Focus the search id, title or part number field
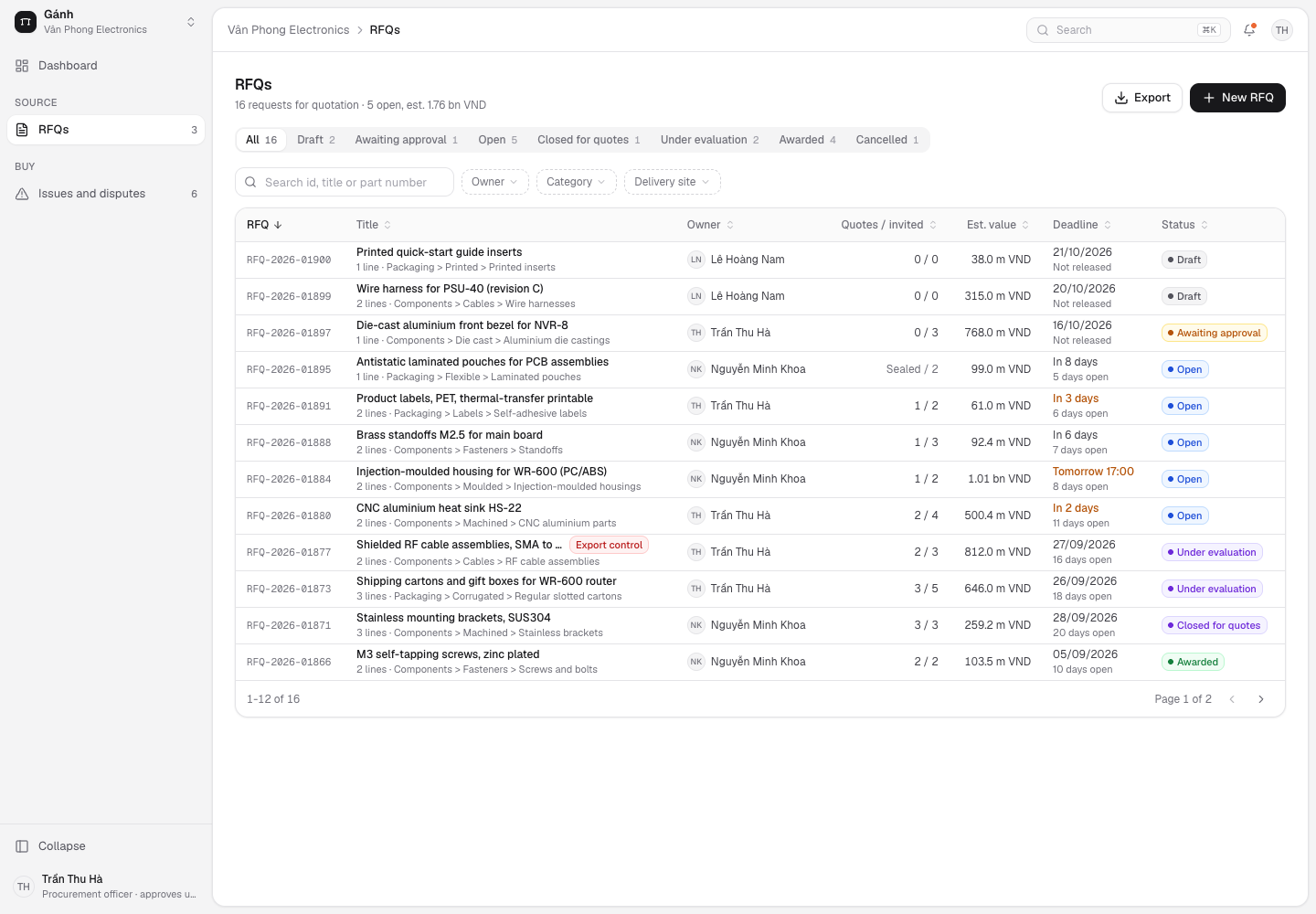 point(345,182)
